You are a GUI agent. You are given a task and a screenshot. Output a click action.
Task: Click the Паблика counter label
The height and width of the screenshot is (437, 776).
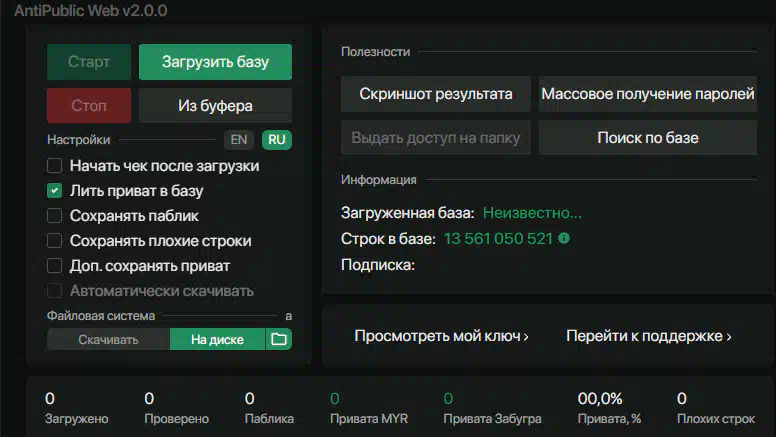[x=269, y=419]
